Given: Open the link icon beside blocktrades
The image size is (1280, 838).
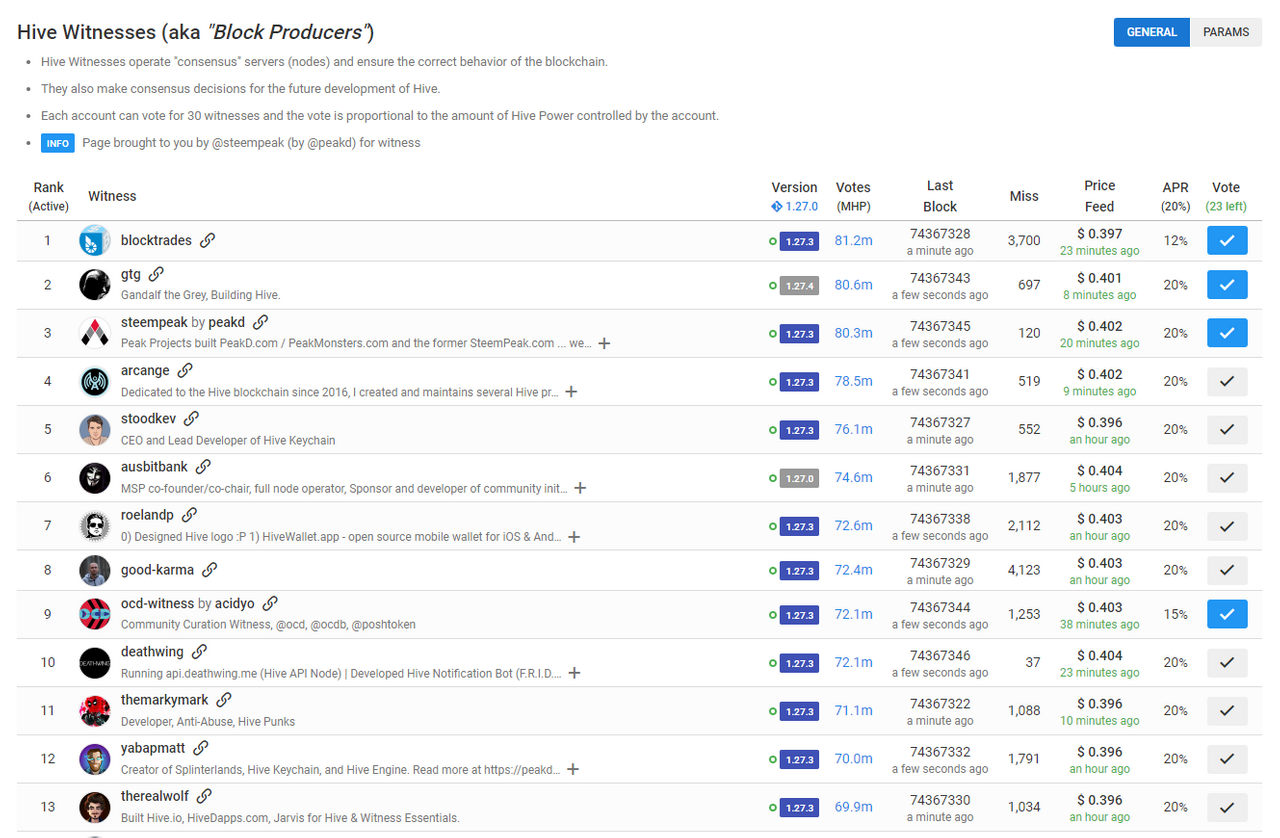Looking at the screenshot, I should (x=208, y=240).
